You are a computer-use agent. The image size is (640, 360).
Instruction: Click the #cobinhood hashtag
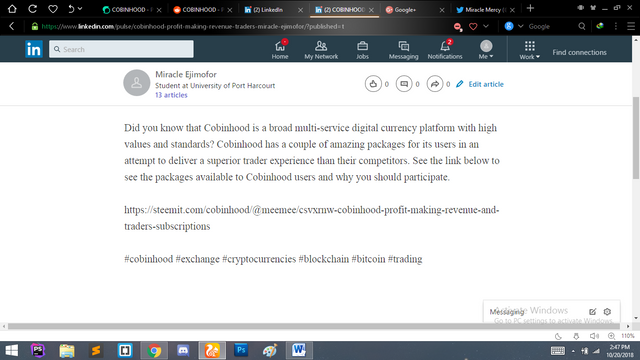click(x=149, y=259)
